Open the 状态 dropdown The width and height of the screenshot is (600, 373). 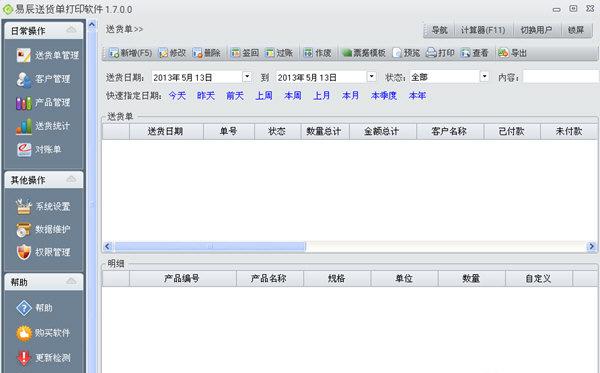coord(484,77)
